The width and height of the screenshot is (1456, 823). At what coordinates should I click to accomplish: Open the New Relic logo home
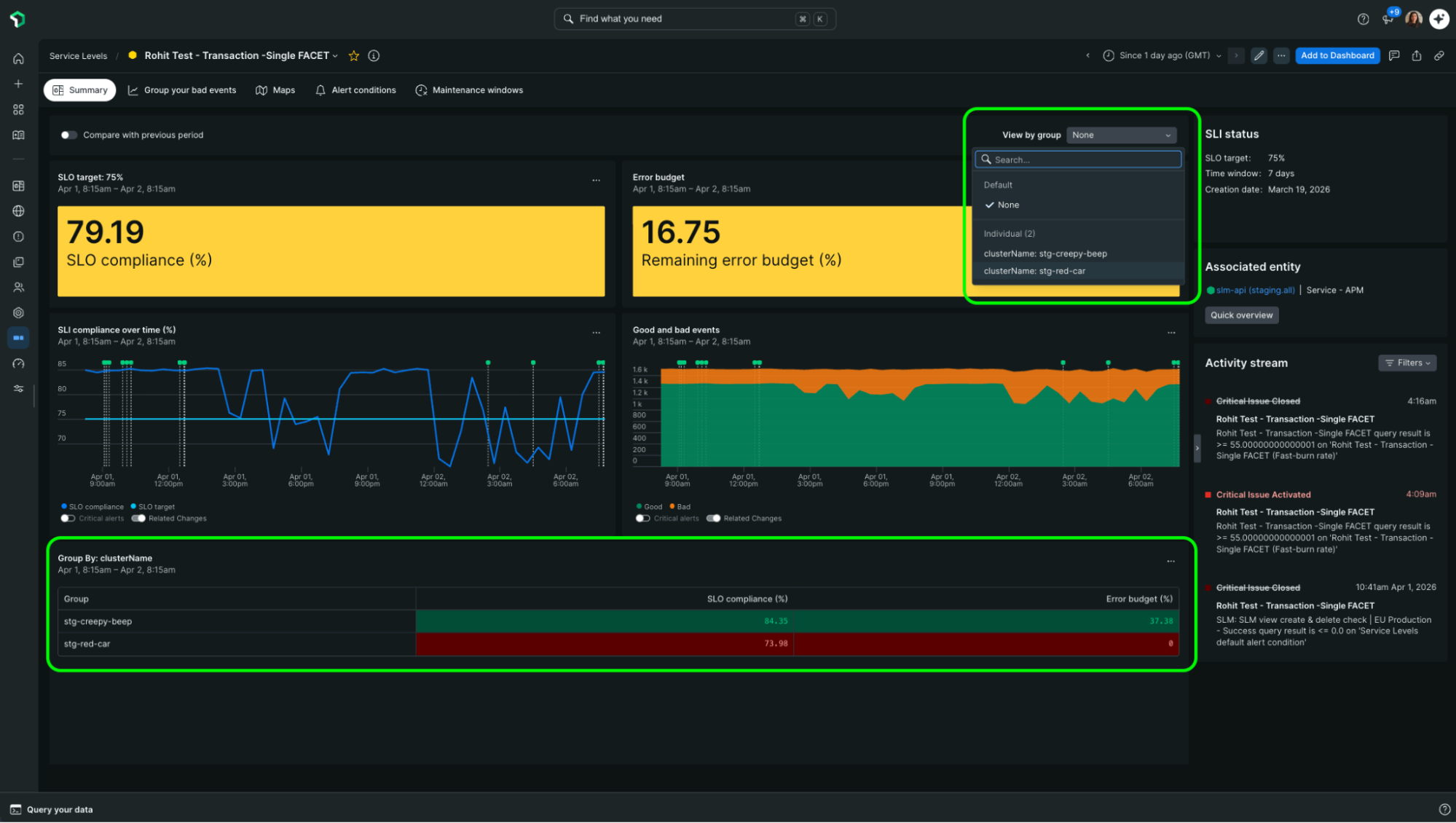(x=18, y=19)
